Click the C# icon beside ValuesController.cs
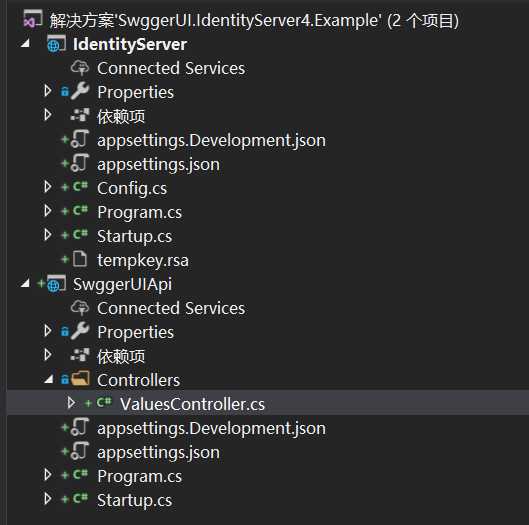The image size is (529, 525). [x=104, y=403]
